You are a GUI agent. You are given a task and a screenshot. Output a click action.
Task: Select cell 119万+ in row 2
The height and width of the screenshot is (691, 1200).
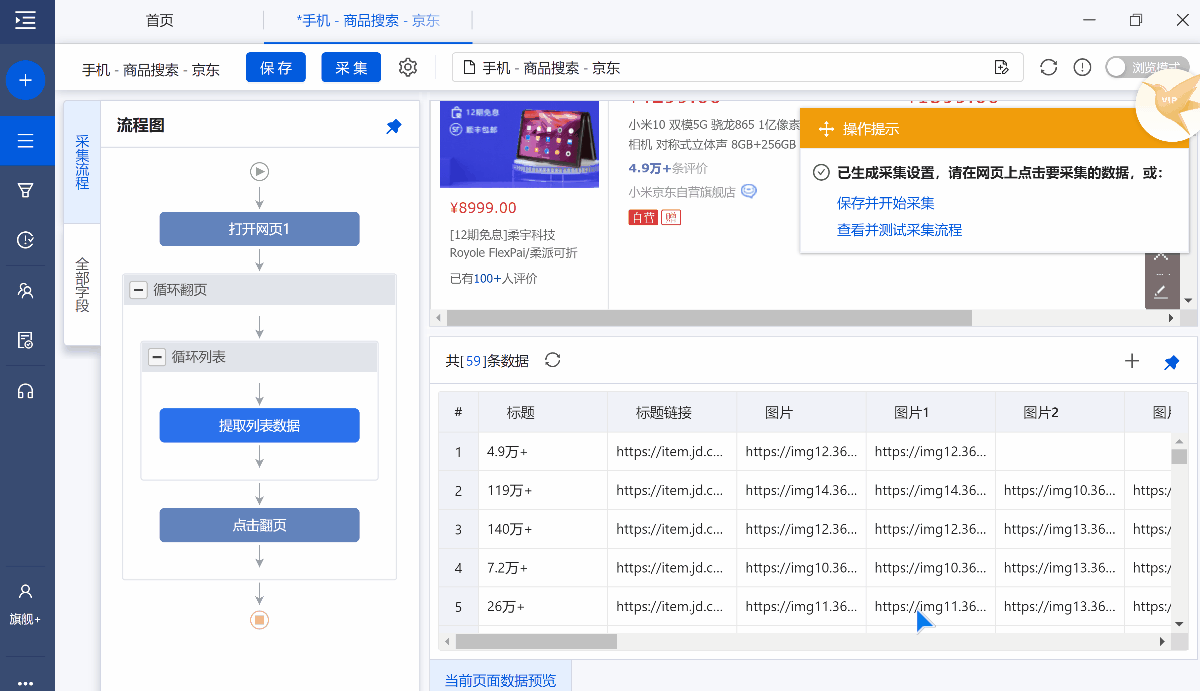coord(542,491)
